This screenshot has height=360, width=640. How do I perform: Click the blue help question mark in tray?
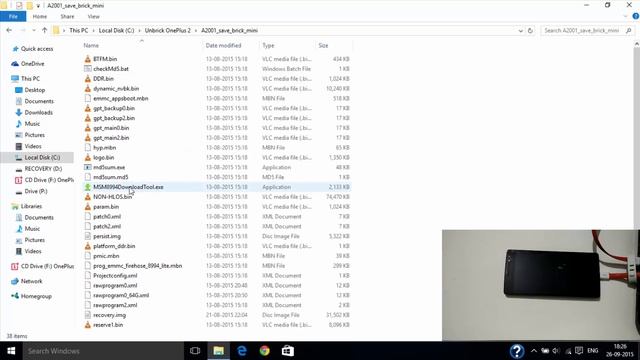(x=517, y=351)
